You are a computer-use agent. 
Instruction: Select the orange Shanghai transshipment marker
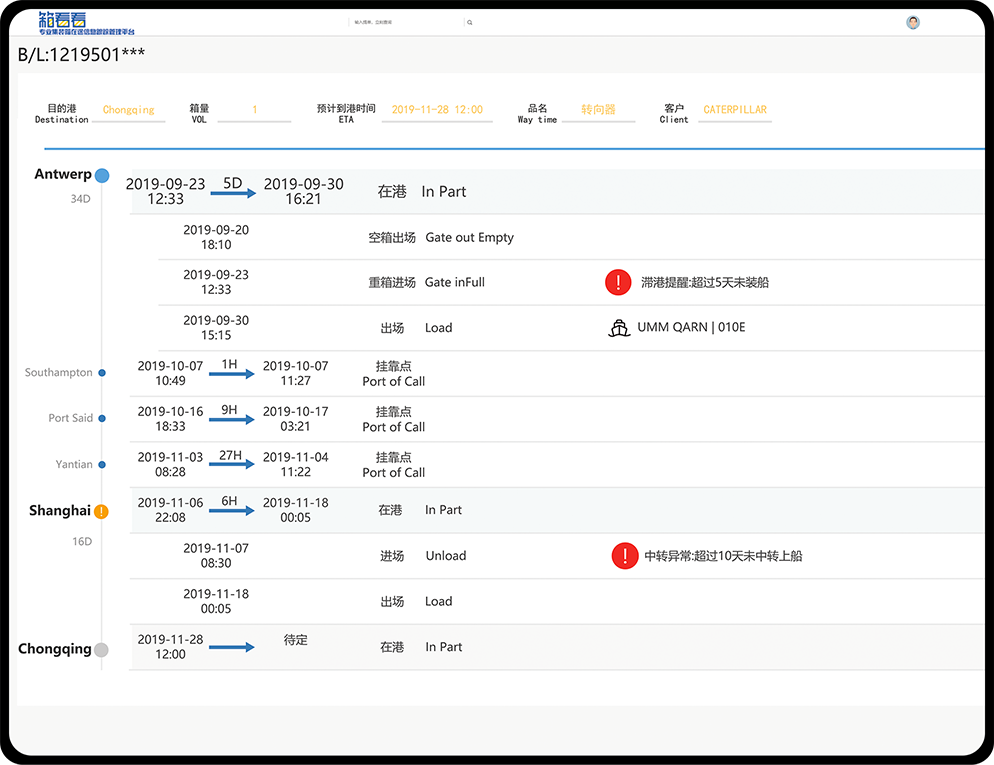click(101, 512)
